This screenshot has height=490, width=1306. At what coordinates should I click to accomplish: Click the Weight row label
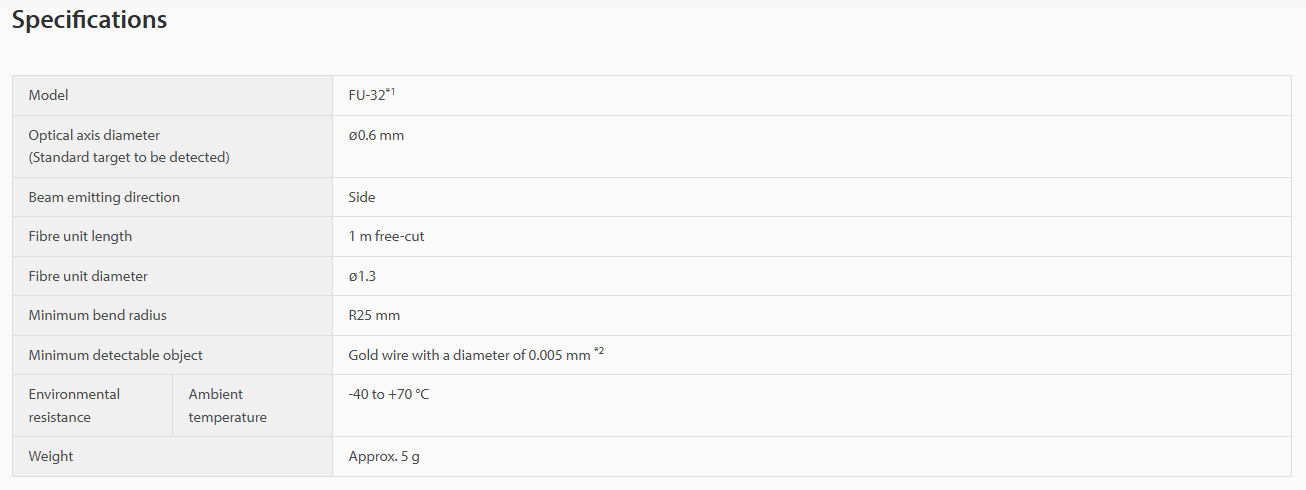tap(51, 457)
